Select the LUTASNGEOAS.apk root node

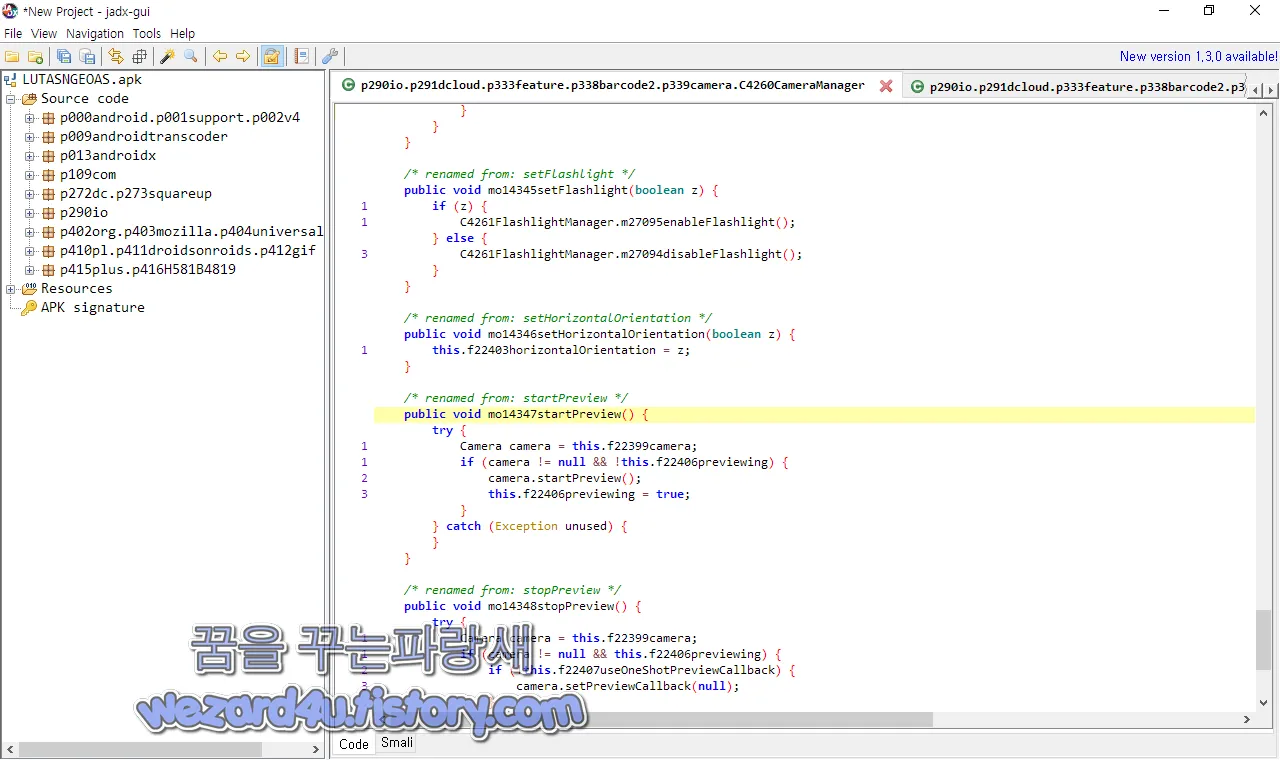[82, 80]
